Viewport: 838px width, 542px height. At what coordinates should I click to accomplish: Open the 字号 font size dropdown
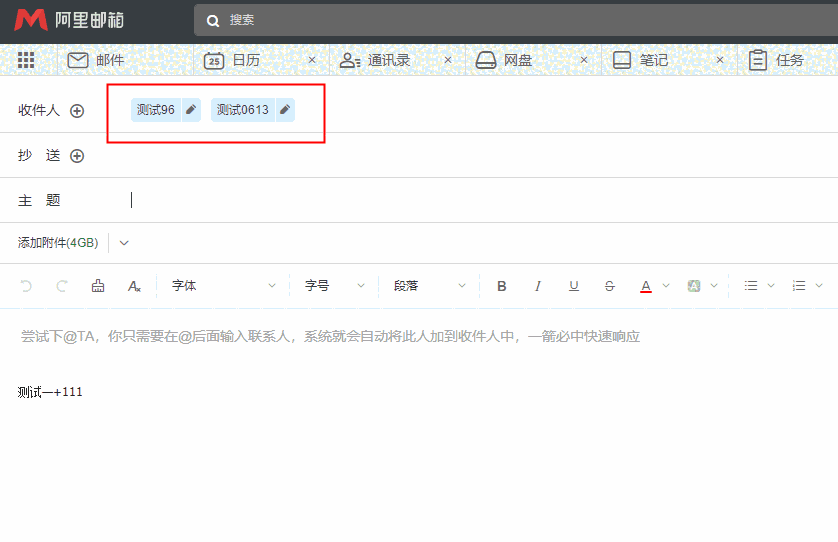click(x=335, y=286)
